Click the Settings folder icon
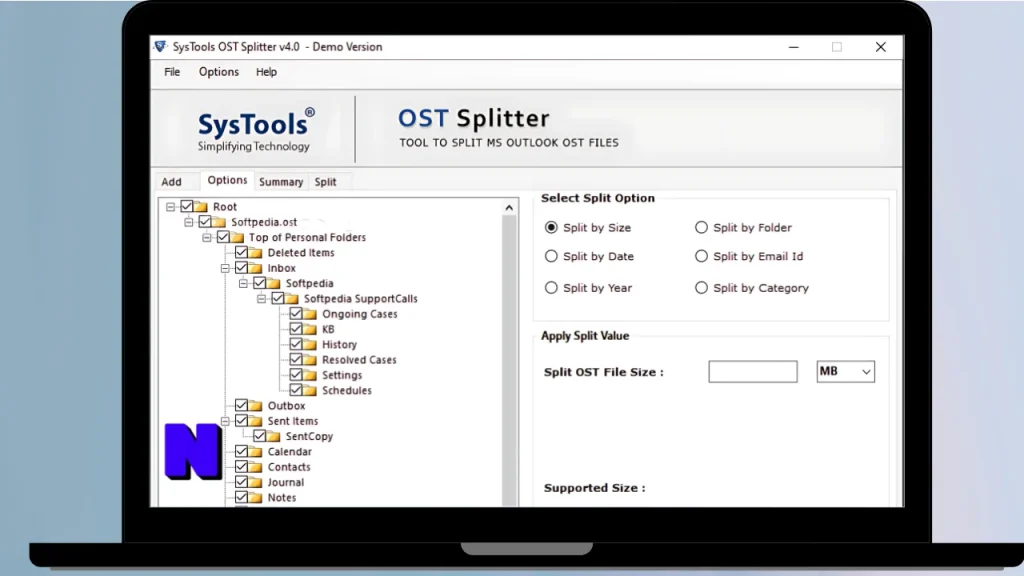The image size is (1024, 576). [310, 375]
